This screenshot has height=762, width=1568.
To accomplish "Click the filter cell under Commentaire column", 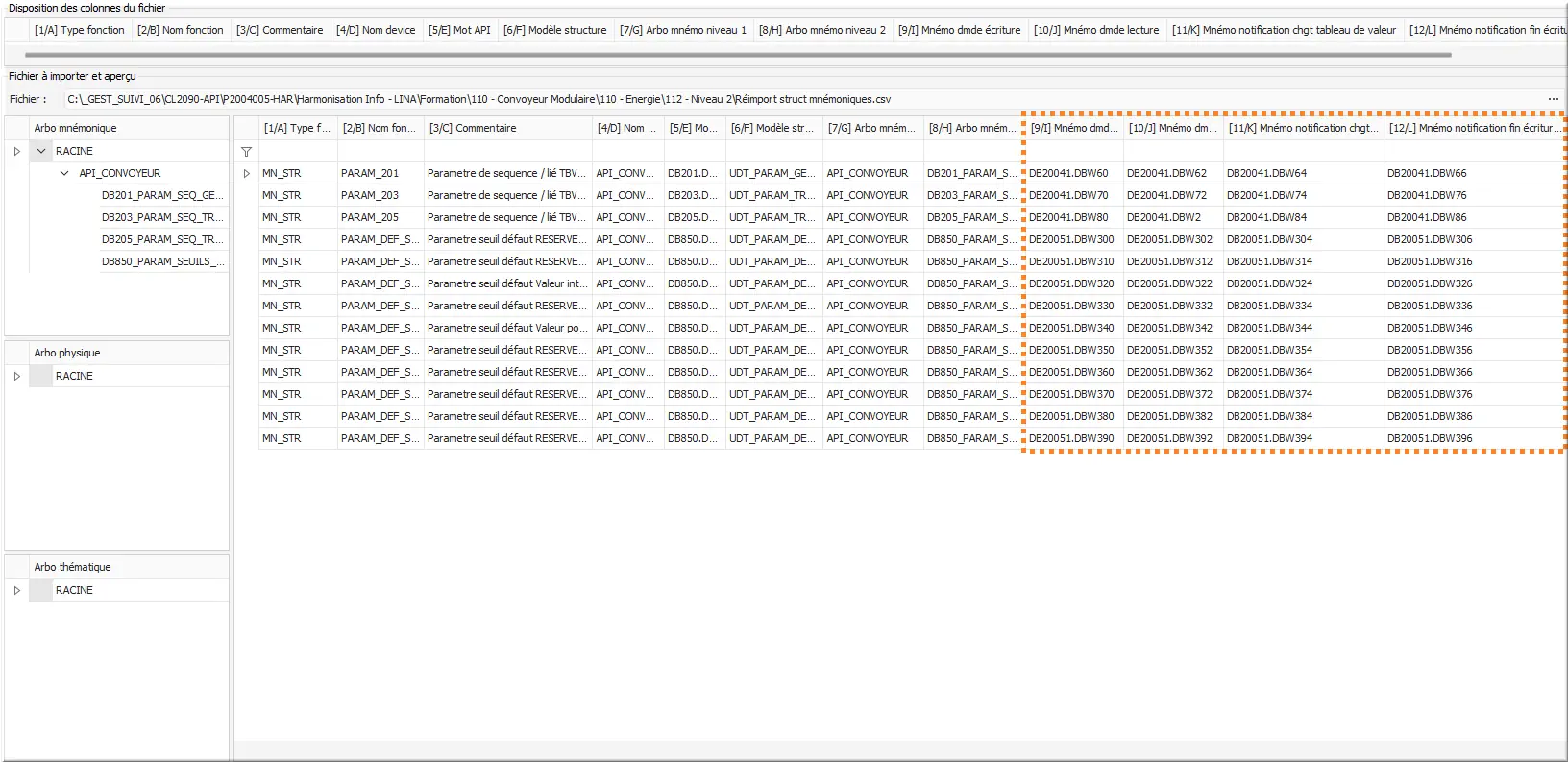I will (x=507, y=152).
